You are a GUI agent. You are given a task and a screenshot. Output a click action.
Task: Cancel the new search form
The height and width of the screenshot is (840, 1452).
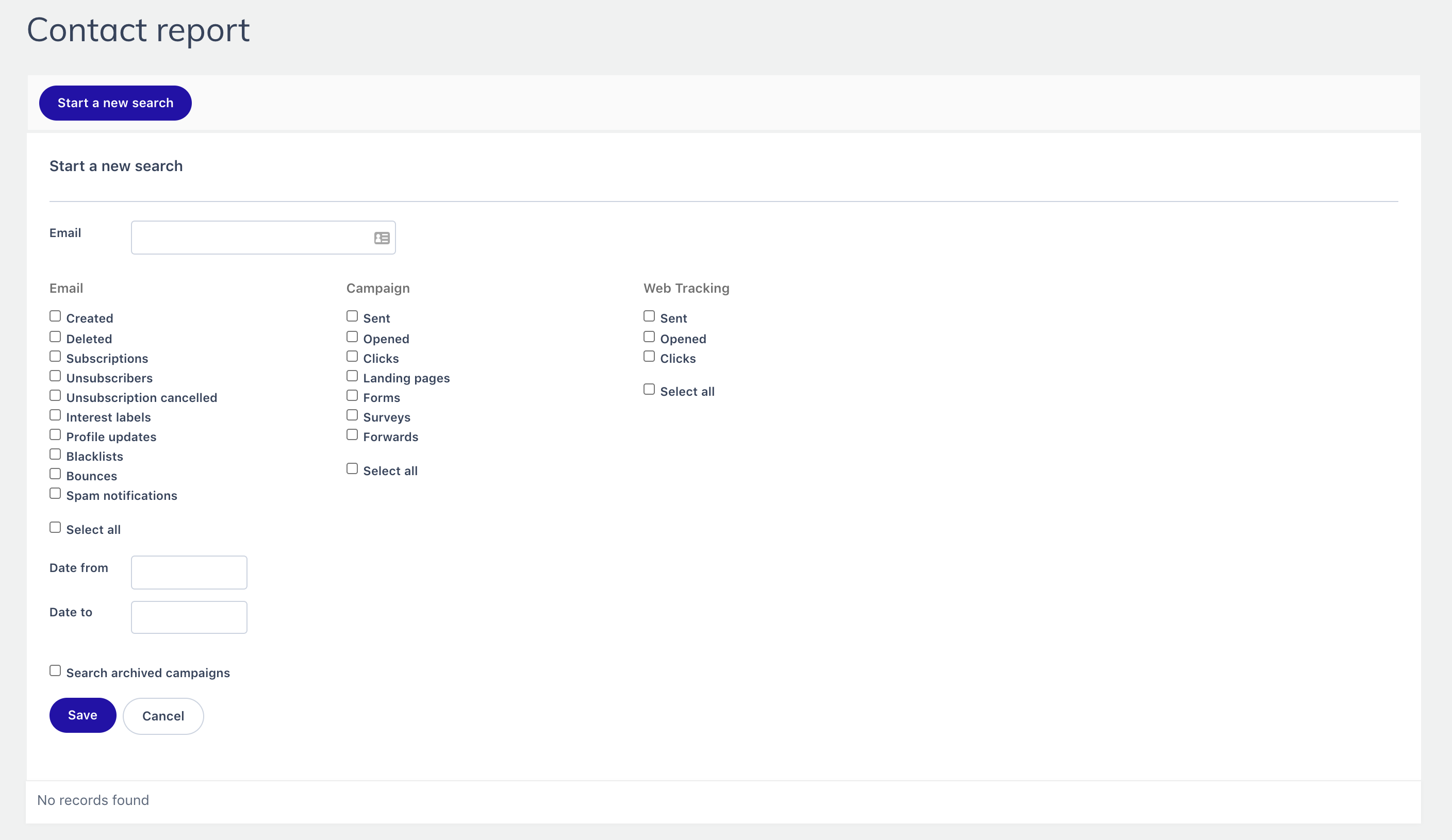[x=163, y=716]
